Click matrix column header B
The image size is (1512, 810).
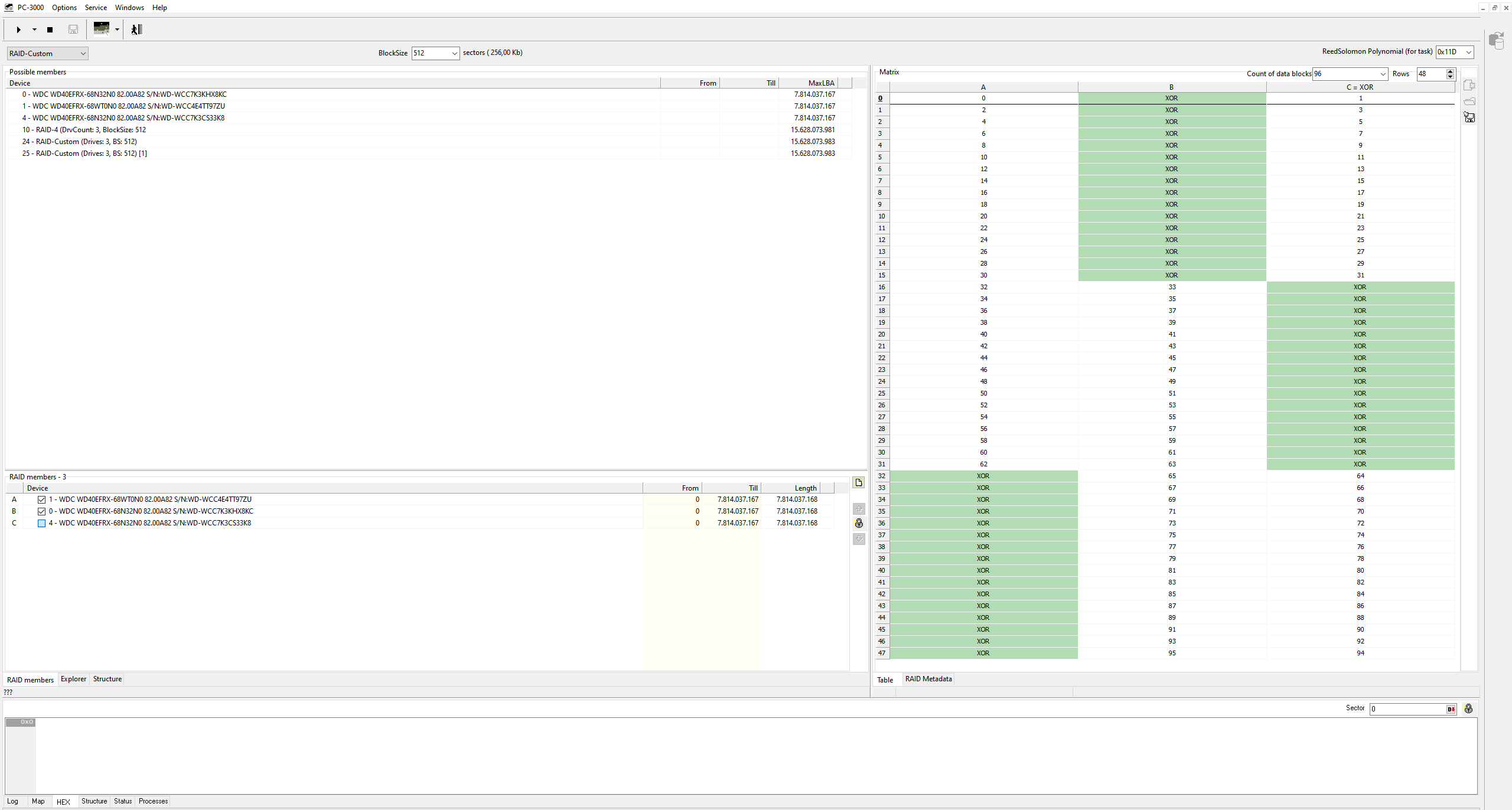pyautogui.click(x=1172, y=87)
